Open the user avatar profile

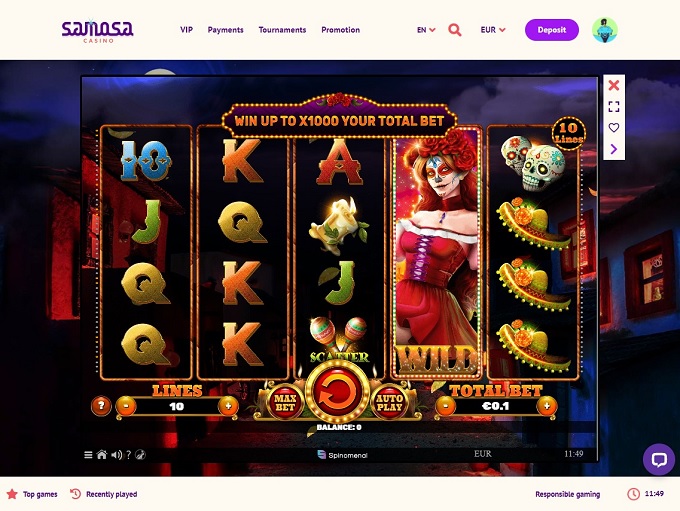point(605,30)
